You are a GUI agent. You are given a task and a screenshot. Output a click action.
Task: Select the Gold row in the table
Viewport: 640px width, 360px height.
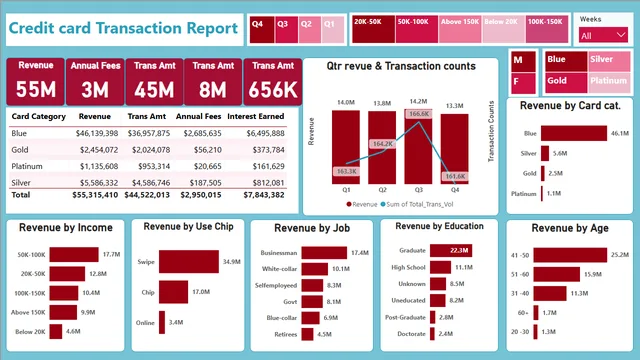[x=148, y=150]
